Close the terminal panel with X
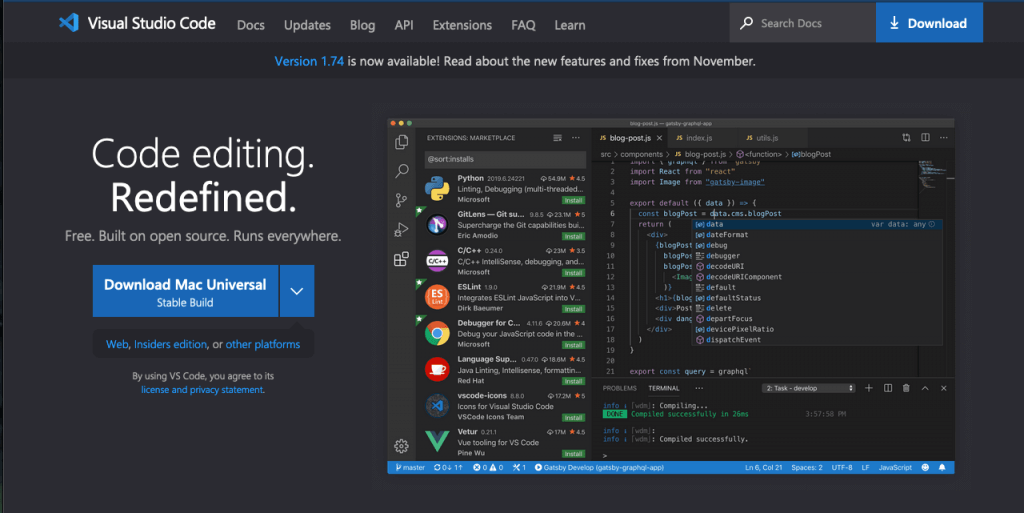The image size is (1024, 513). (x=944, y=388)
